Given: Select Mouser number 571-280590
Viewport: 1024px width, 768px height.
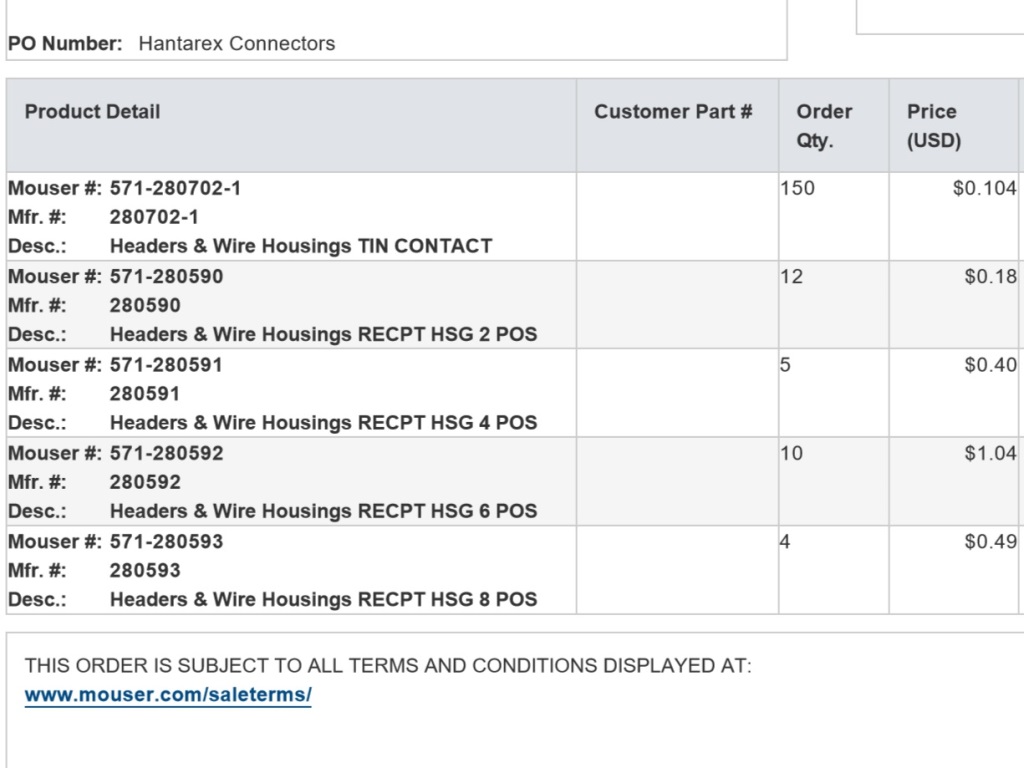Looking at the screenshot, I should tap(166, 276).
